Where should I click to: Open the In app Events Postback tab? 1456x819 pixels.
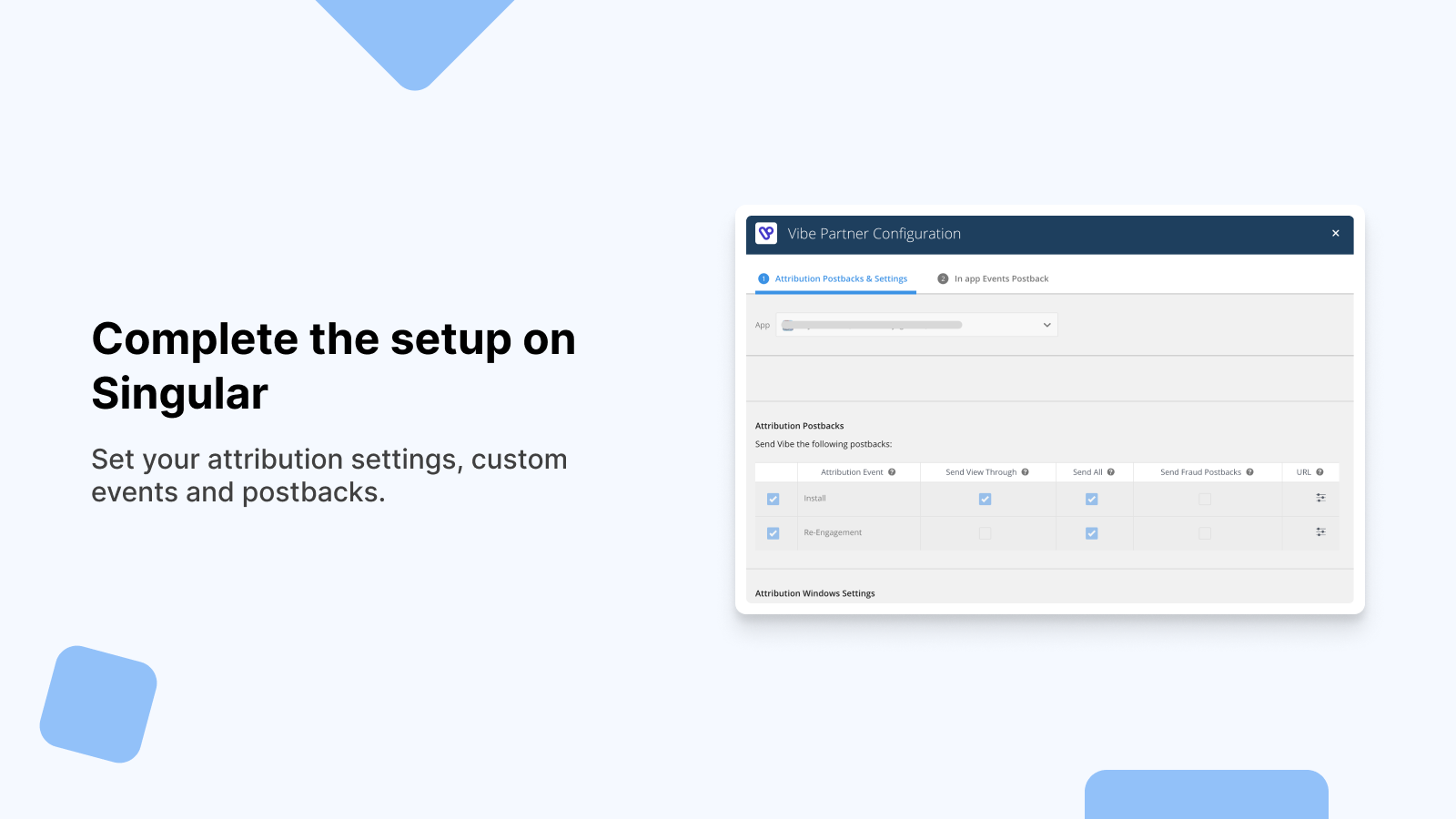click(993, 279)
